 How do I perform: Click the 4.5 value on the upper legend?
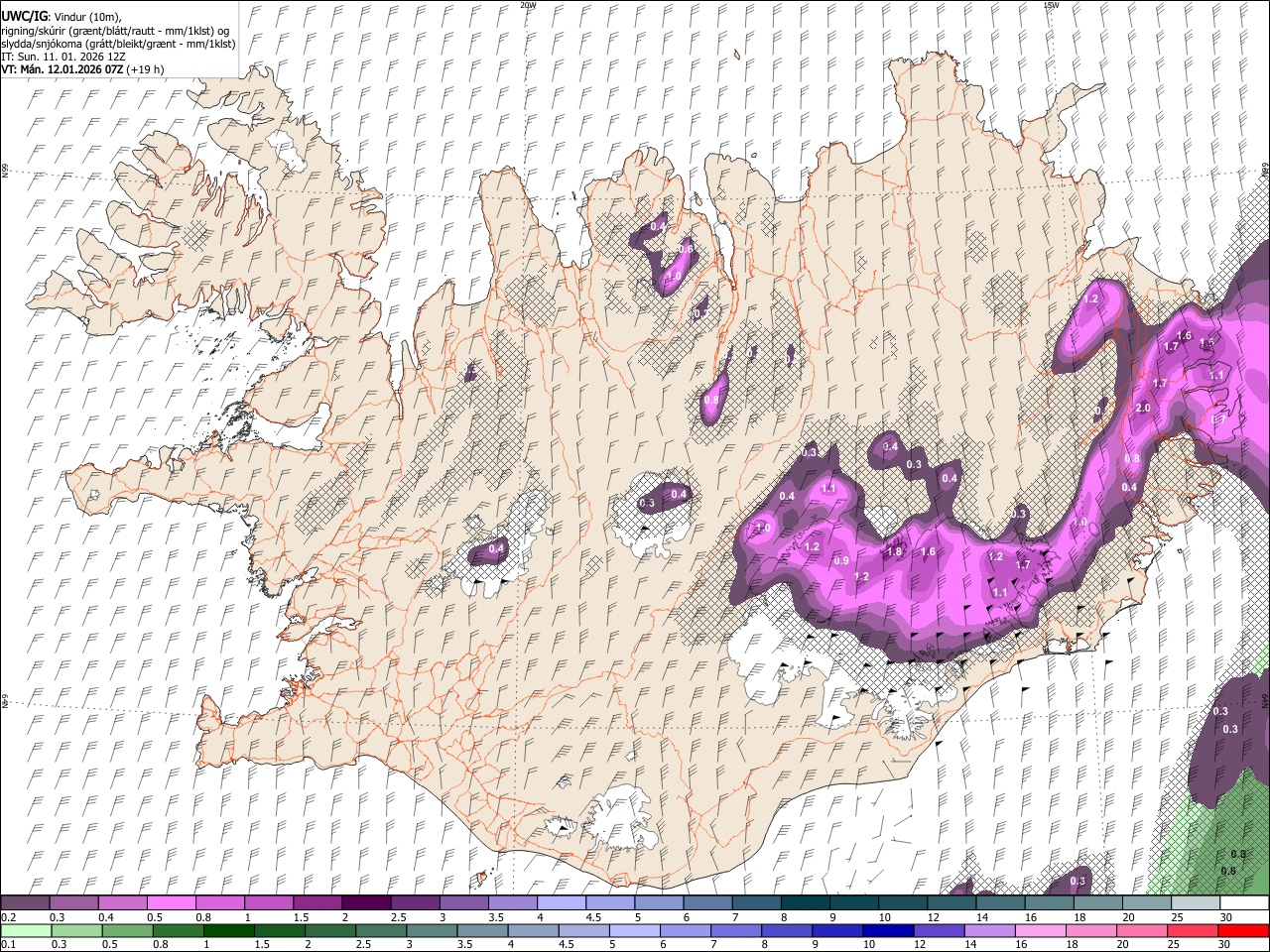coord(593,917)
